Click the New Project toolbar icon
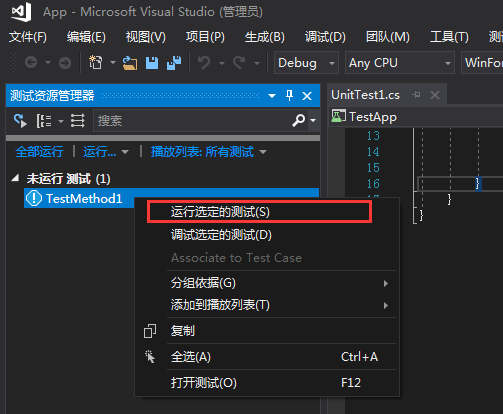The height and width of the screenshot is (414, 503). coord(95,62)
